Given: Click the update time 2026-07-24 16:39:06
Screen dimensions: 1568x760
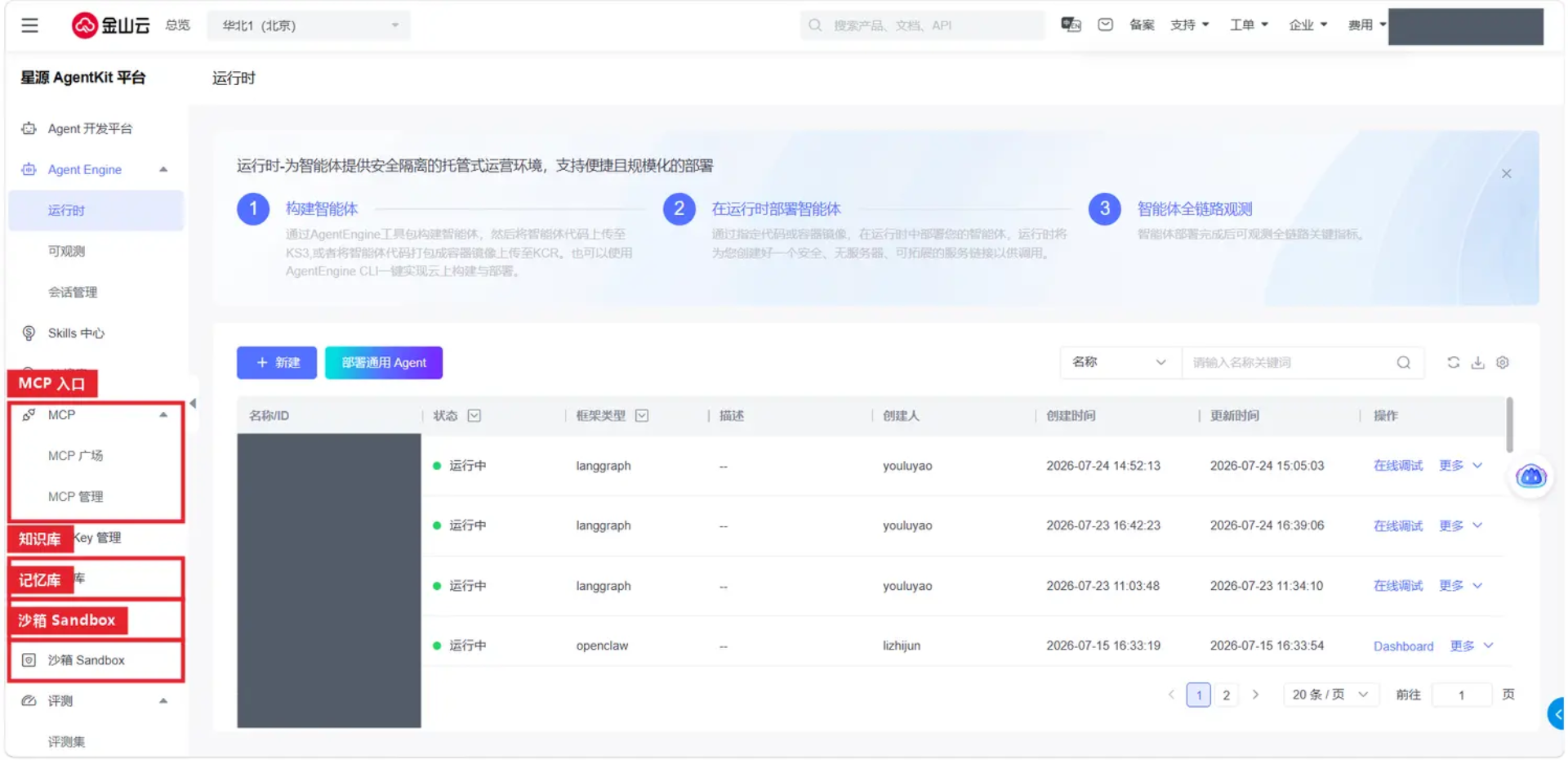Looking at the screenshot, I should 1267,525.
